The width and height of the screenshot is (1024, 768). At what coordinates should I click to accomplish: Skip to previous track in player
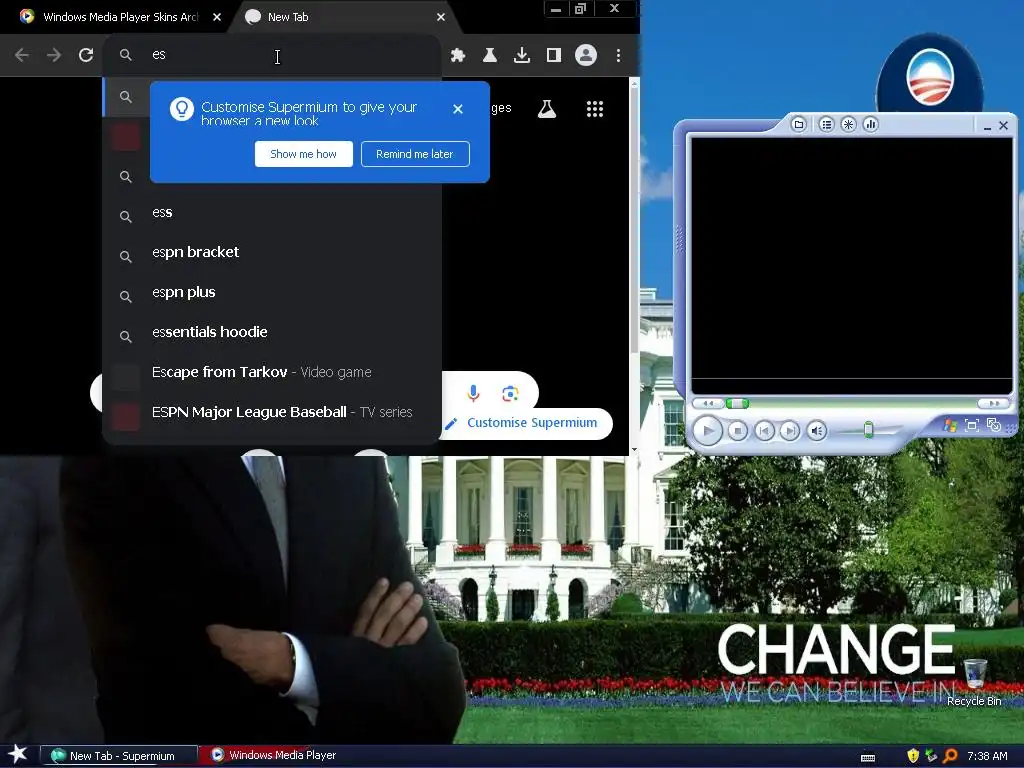[x=764, y=430]
